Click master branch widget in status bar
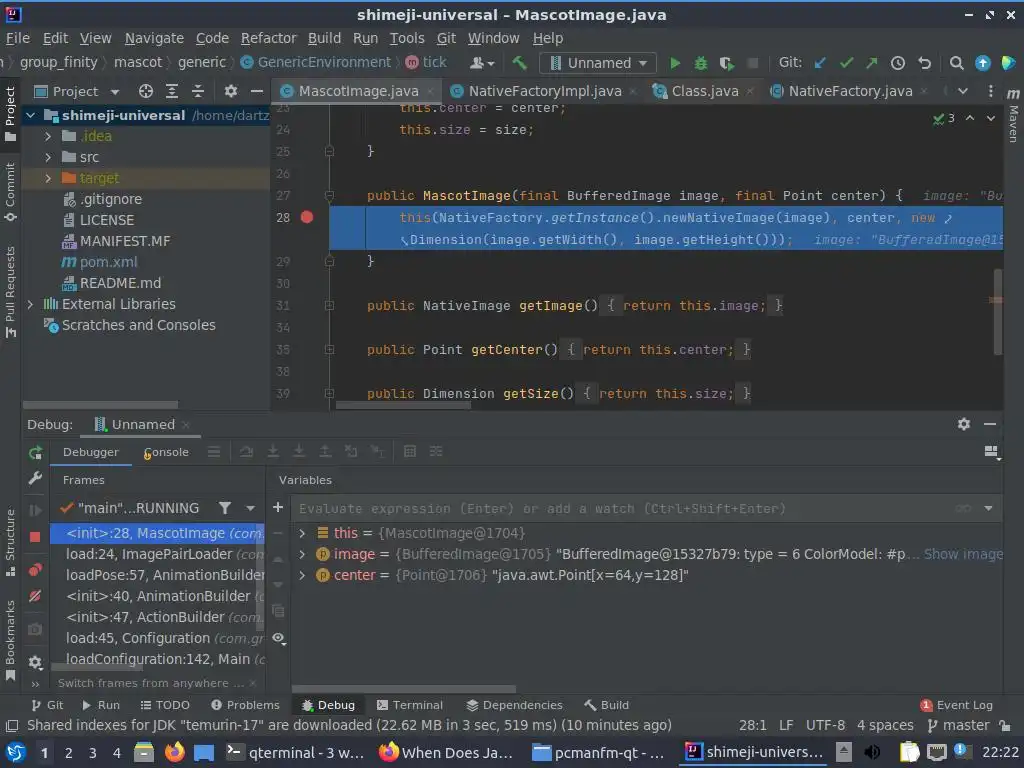 pos(958,725)
